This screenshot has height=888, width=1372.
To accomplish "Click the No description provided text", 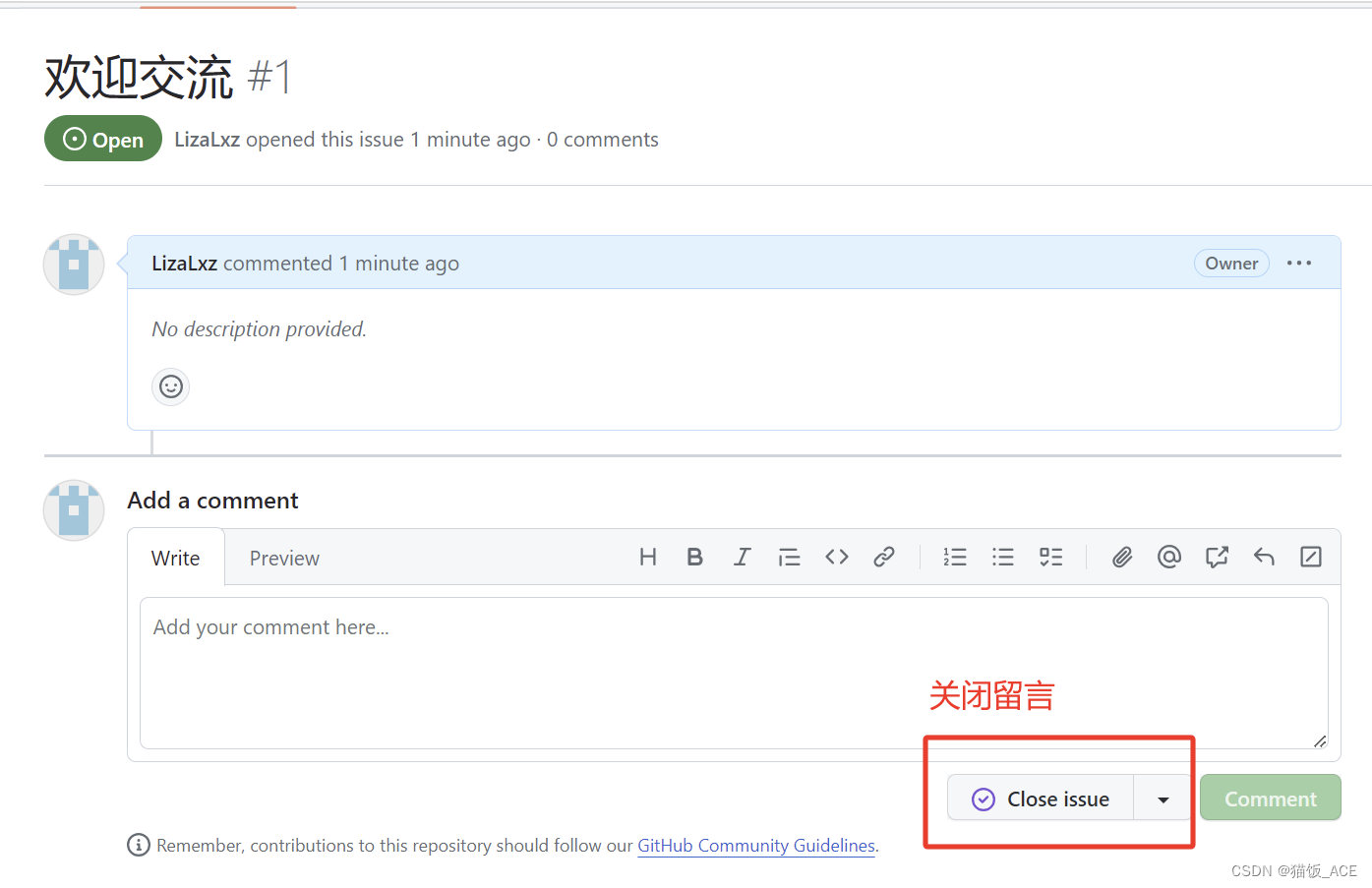I will pos(259,329).
